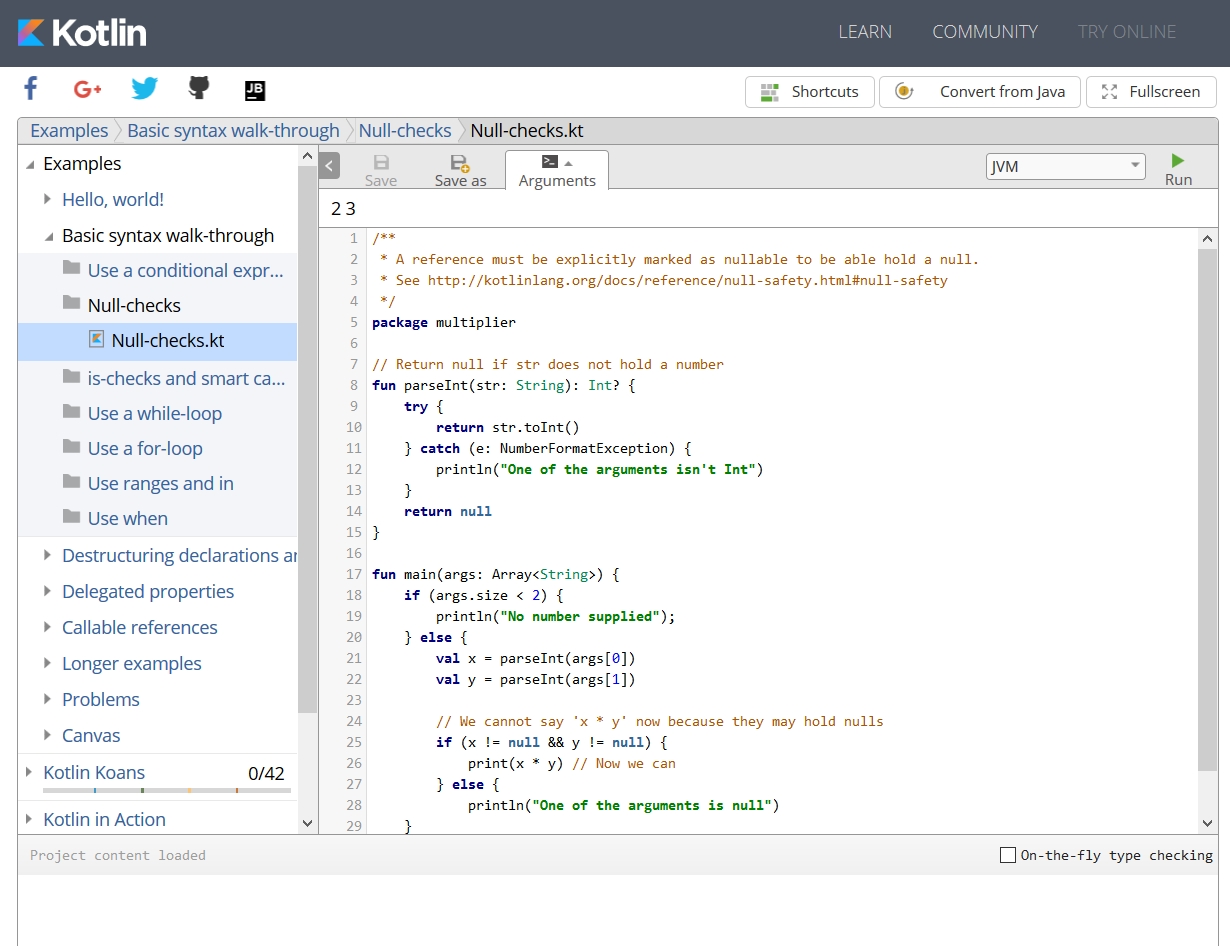Select the Use a while-loop folder

pyautogui.click(x=155, y=413)
